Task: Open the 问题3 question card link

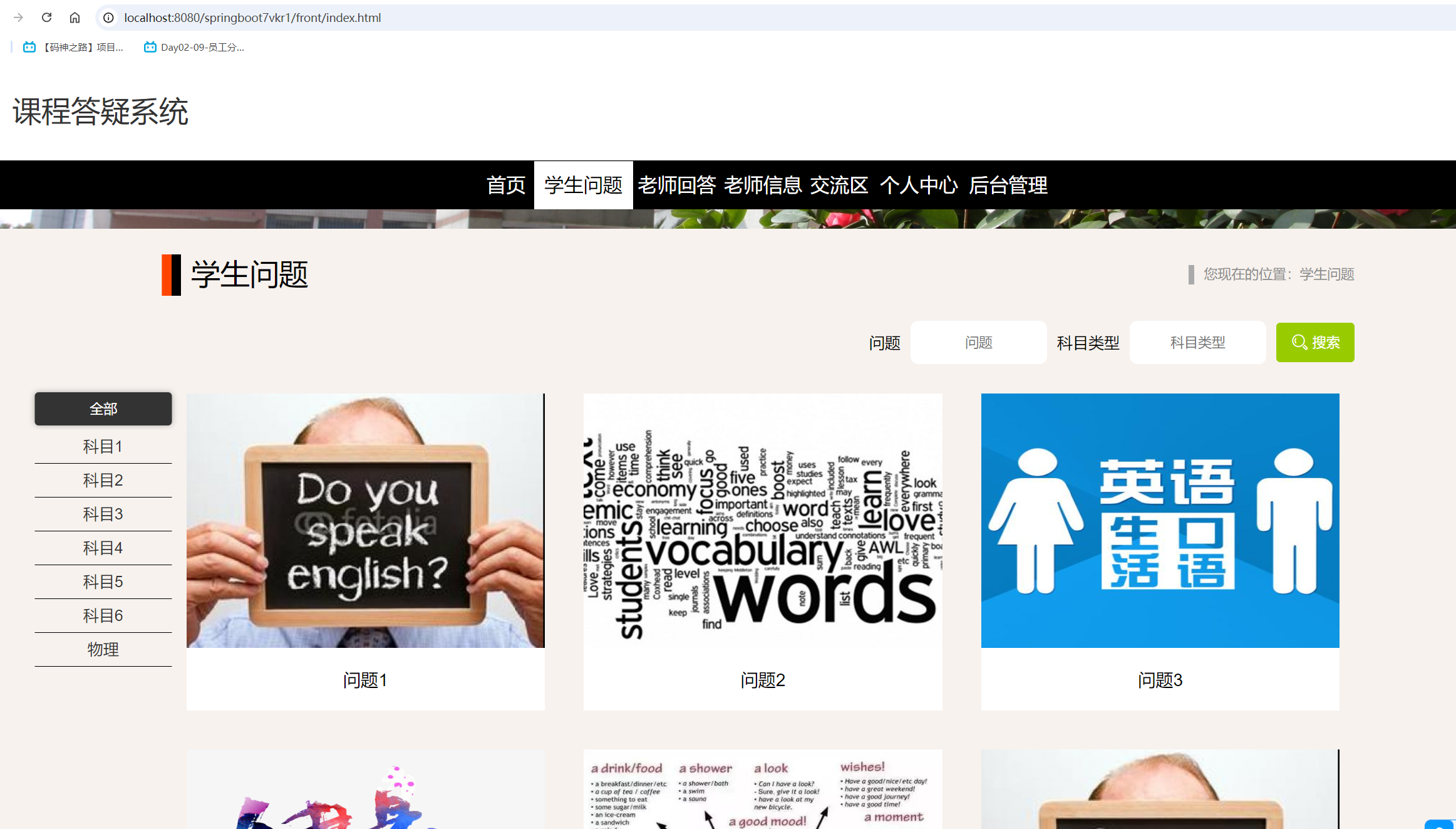Action: tap(1159, 680)
